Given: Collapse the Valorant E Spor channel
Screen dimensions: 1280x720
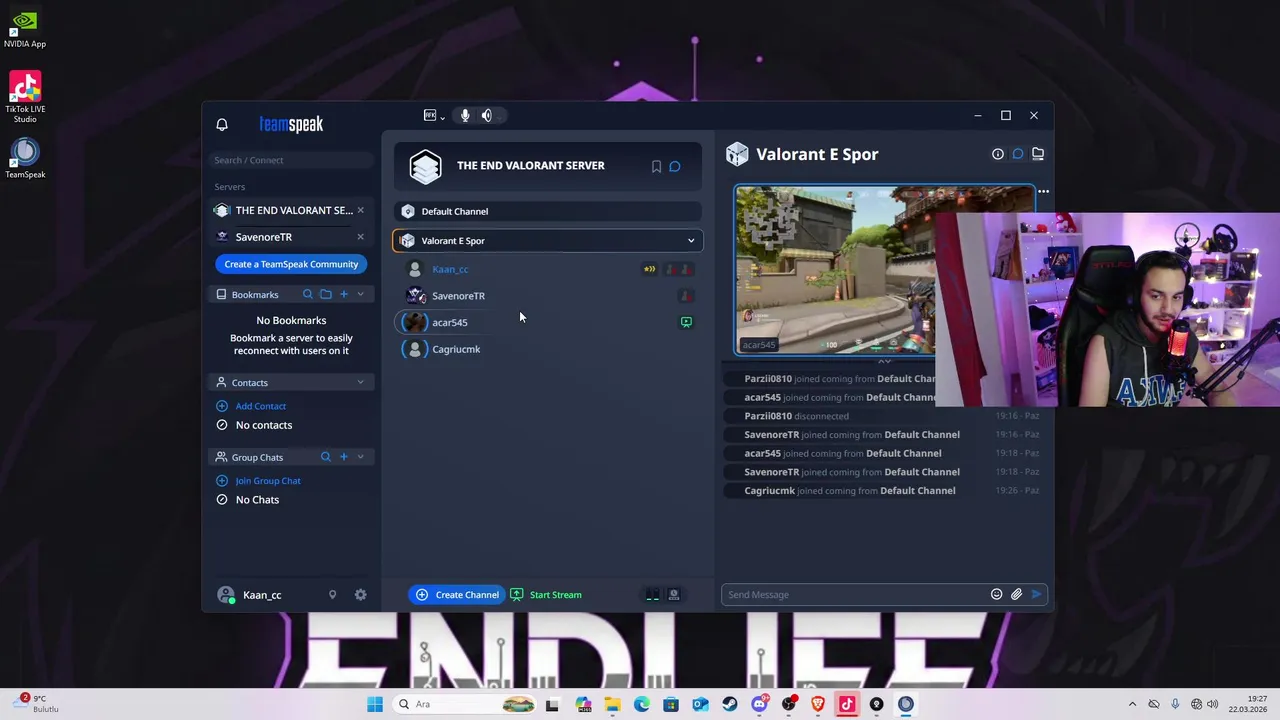Looking at the screenshot, I should [x=691, y=241].
